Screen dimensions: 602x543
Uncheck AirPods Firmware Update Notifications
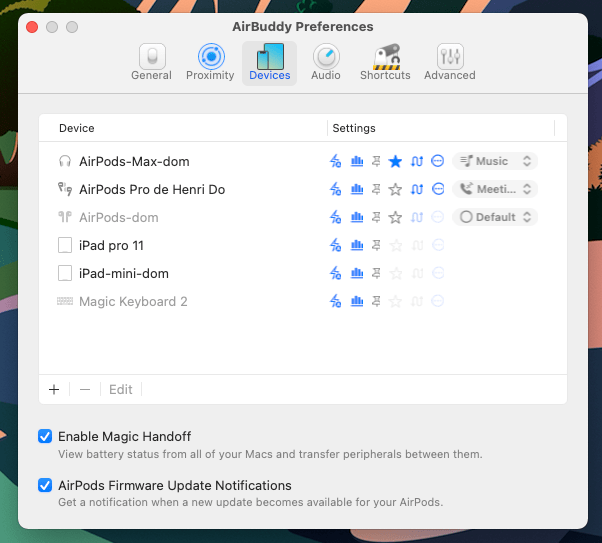click(45, 486)
